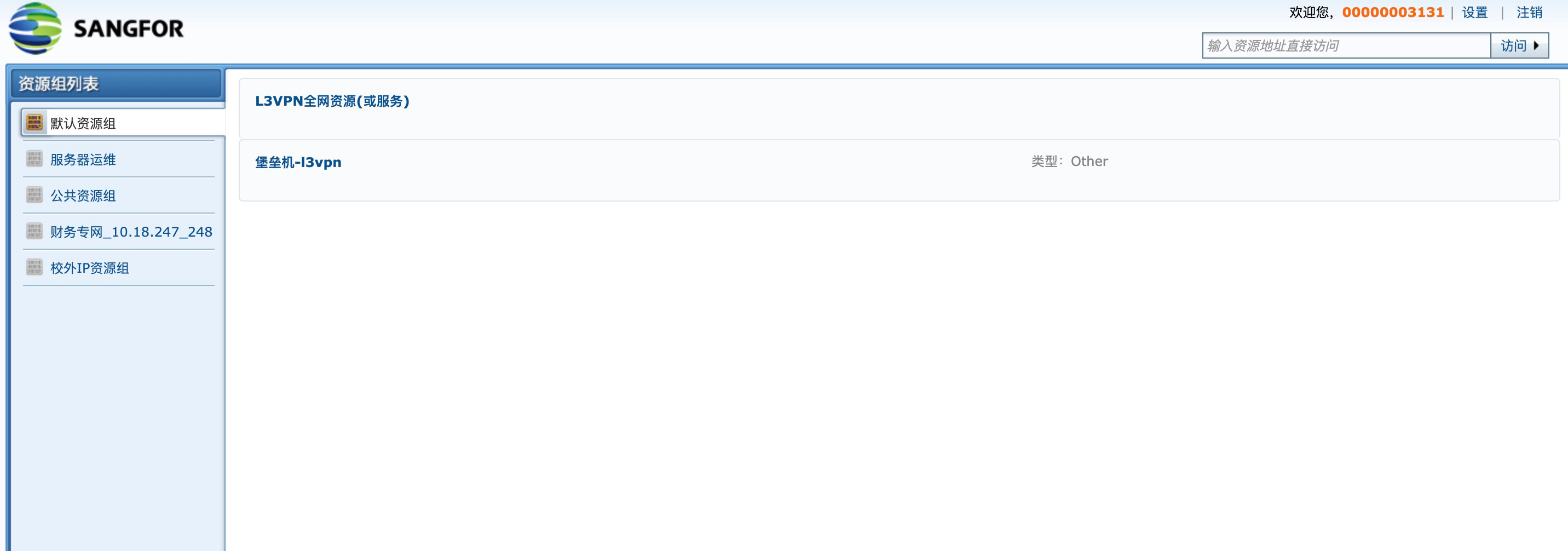Select 财务专网_10.18.247_248 group
Viewport: 1568px width, 551px height.
click(x=131, y=231)
